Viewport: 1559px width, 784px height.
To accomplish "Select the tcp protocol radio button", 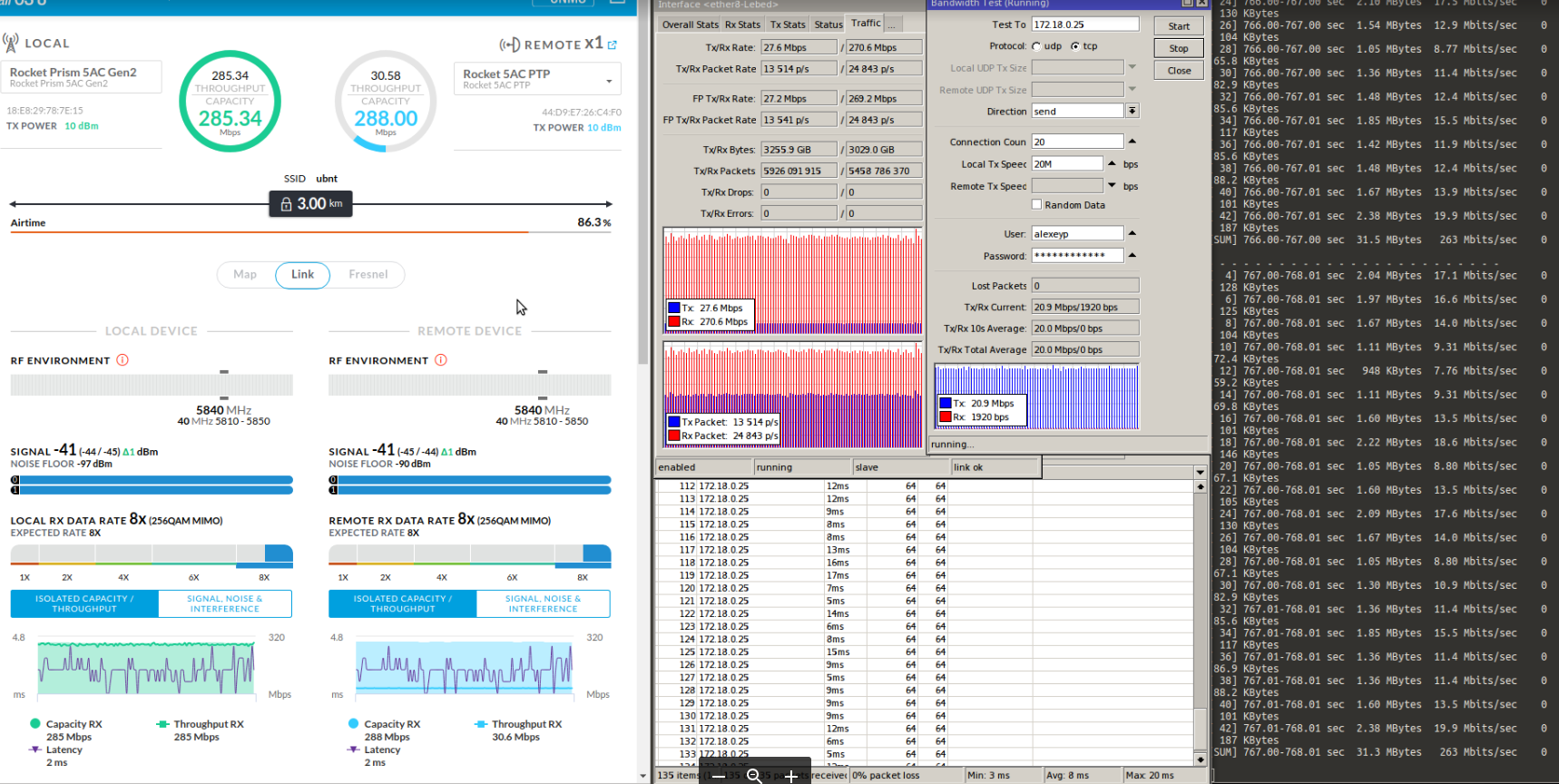I will coord(1075,46).
